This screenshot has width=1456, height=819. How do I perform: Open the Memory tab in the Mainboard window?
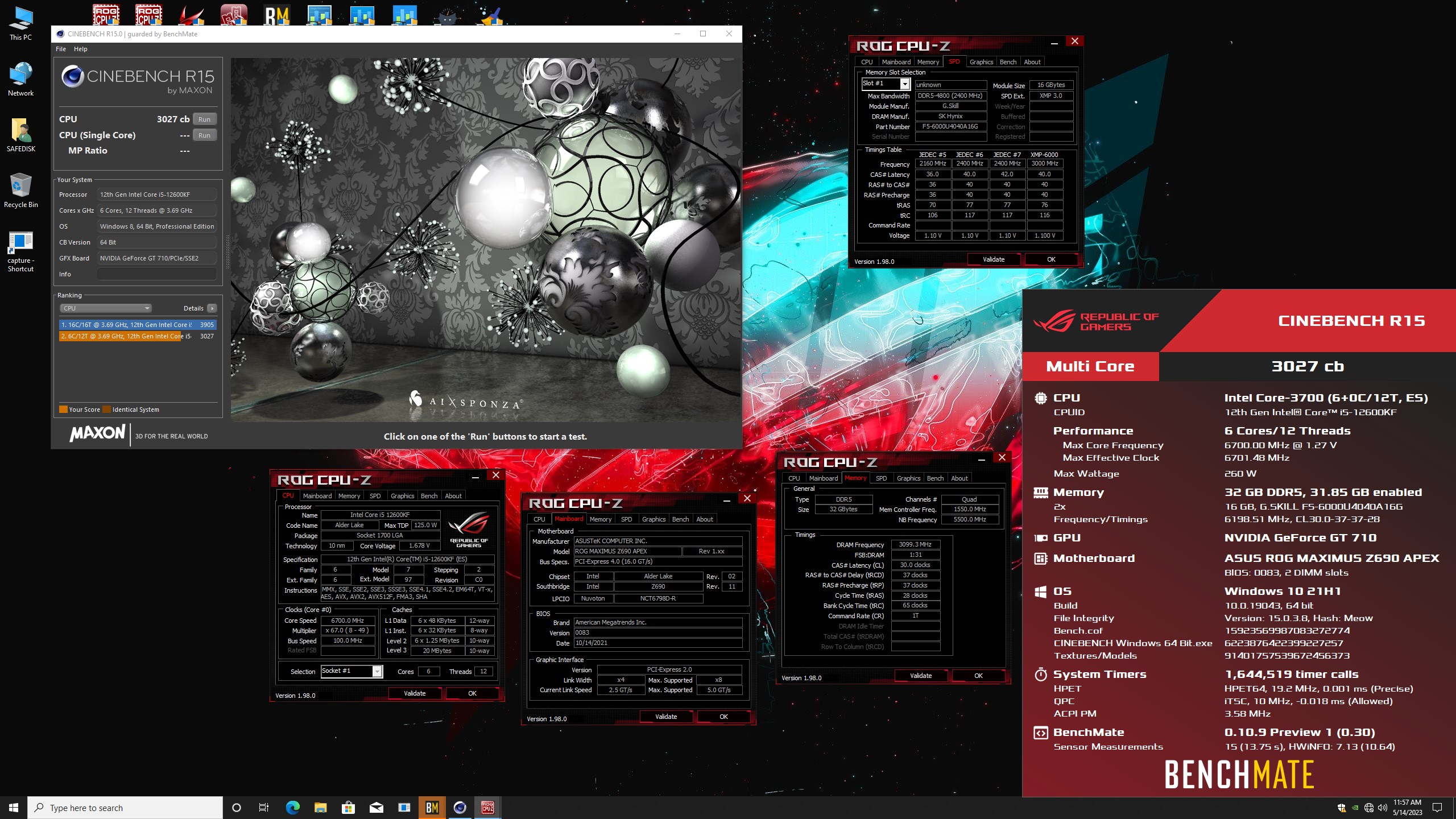coord(601,519)
